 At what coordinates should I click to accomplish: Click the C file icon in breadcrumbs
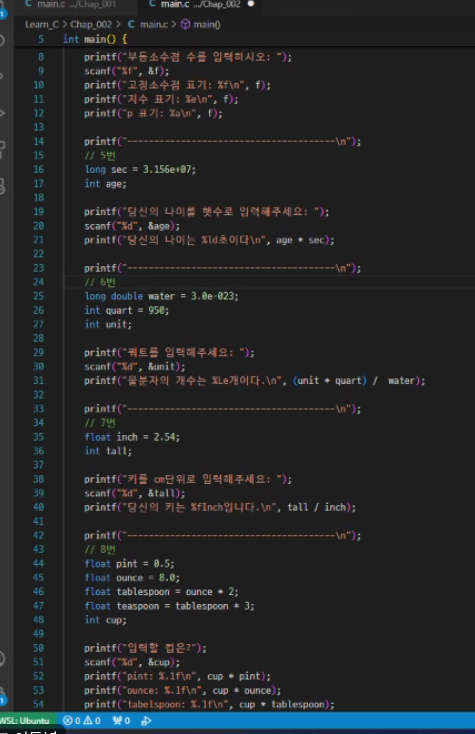[132, 24]
